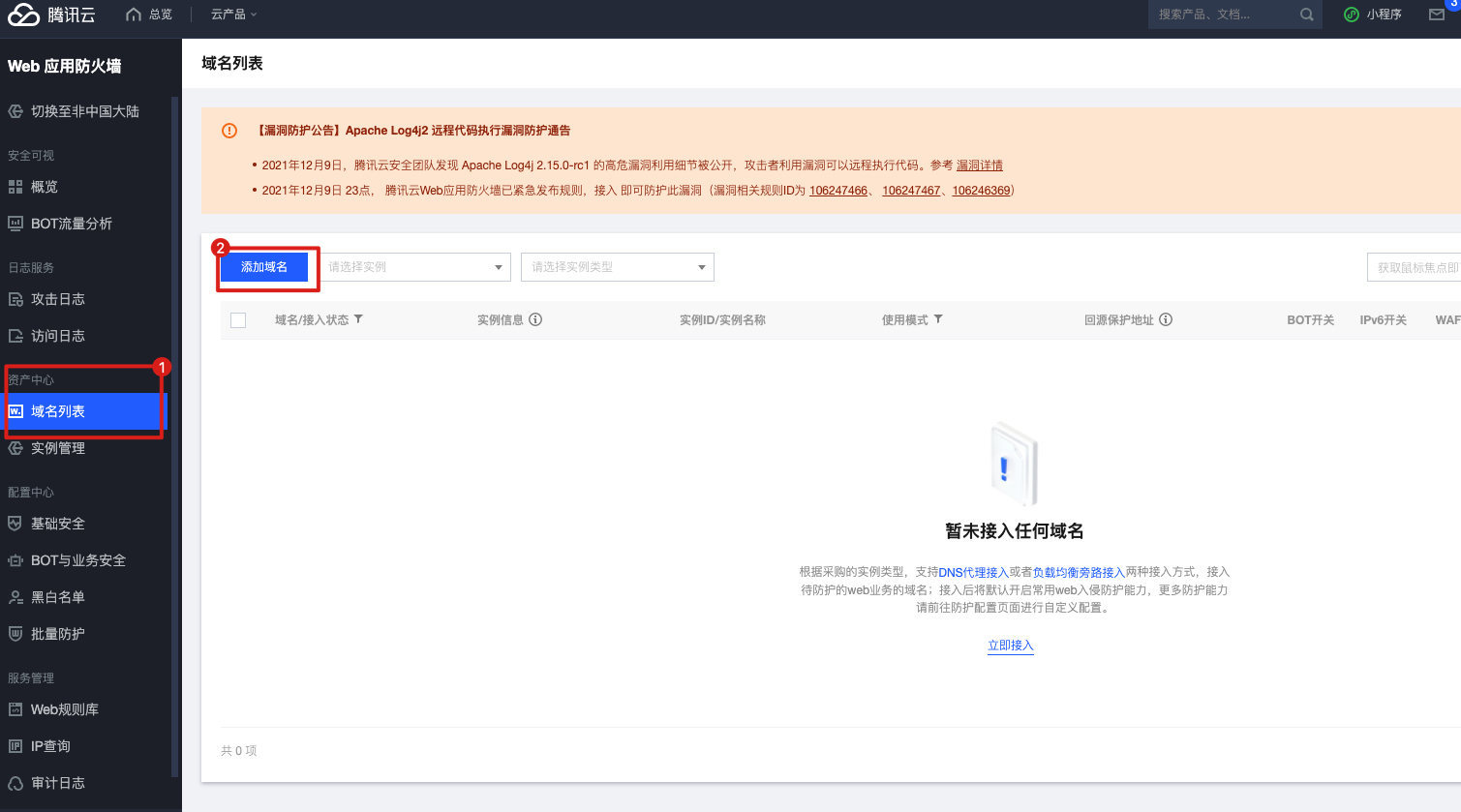The width and height of the screenshot is (1461, 812).
Task: Open 请选择实例类型 dropdown
Action: point(618,267)
